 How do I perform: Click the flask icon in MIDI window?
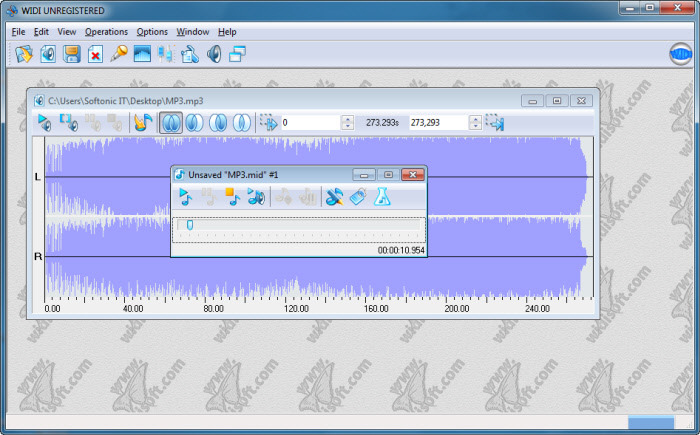pyautogui.click(x=382, y=197)
